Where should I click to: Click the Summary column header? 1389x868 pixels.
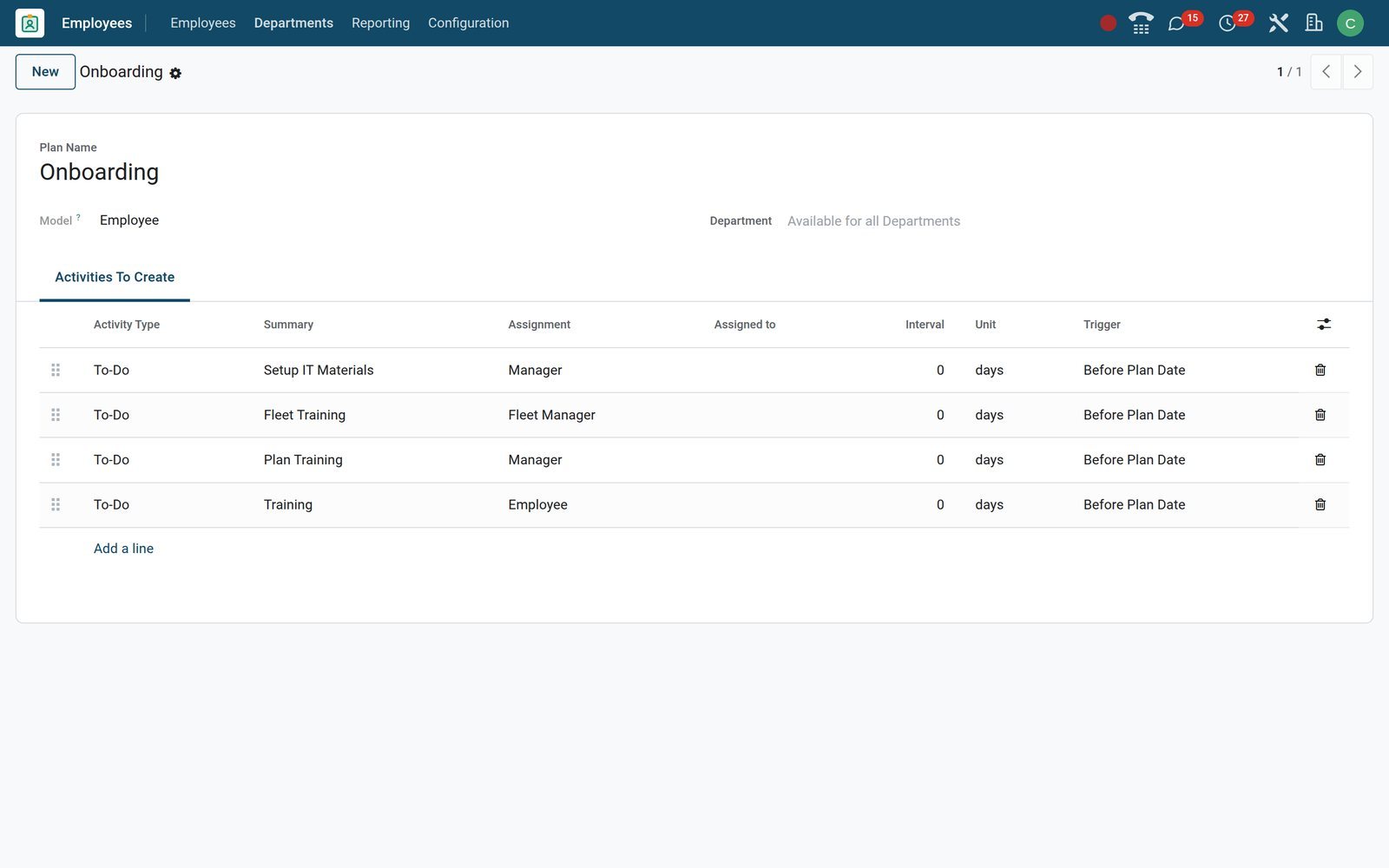(x=288, y=325)
